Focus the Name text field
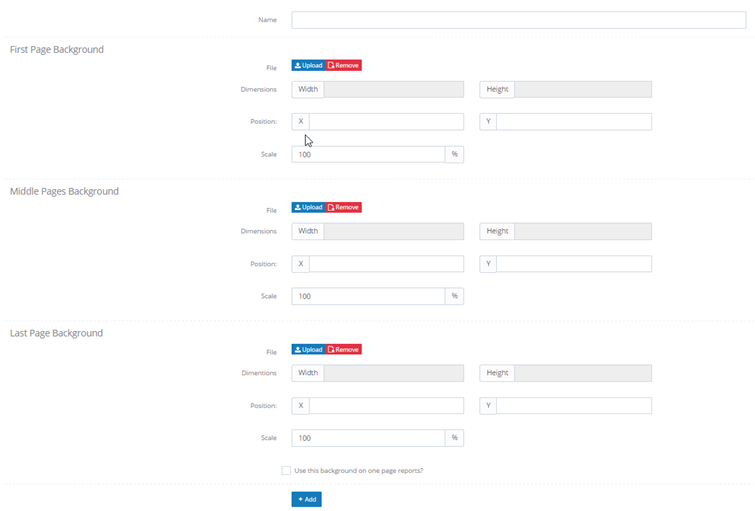 (x=519, y=20)
